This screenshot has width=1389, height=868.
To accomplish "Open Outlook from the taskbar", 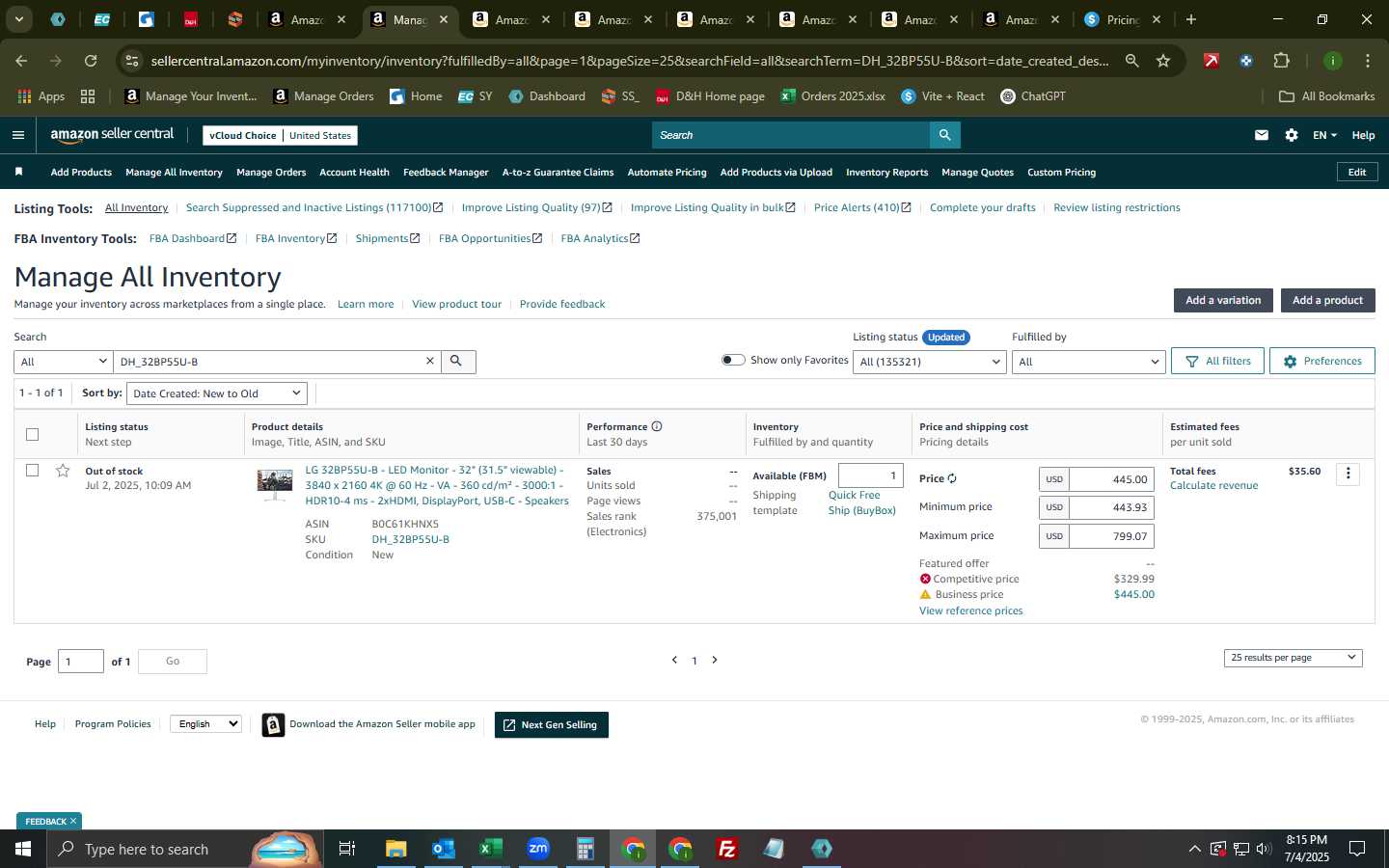I will [444, 849].
